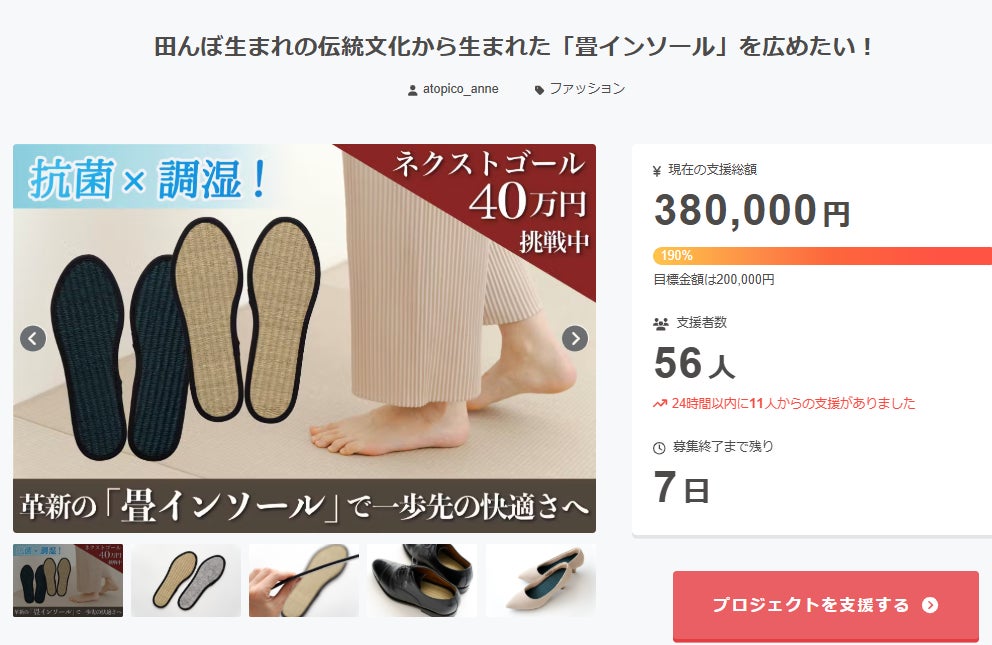The image size is (992, 645).
Task: Click the 24時間以内に11人 support notice
Action: [793, 403]
